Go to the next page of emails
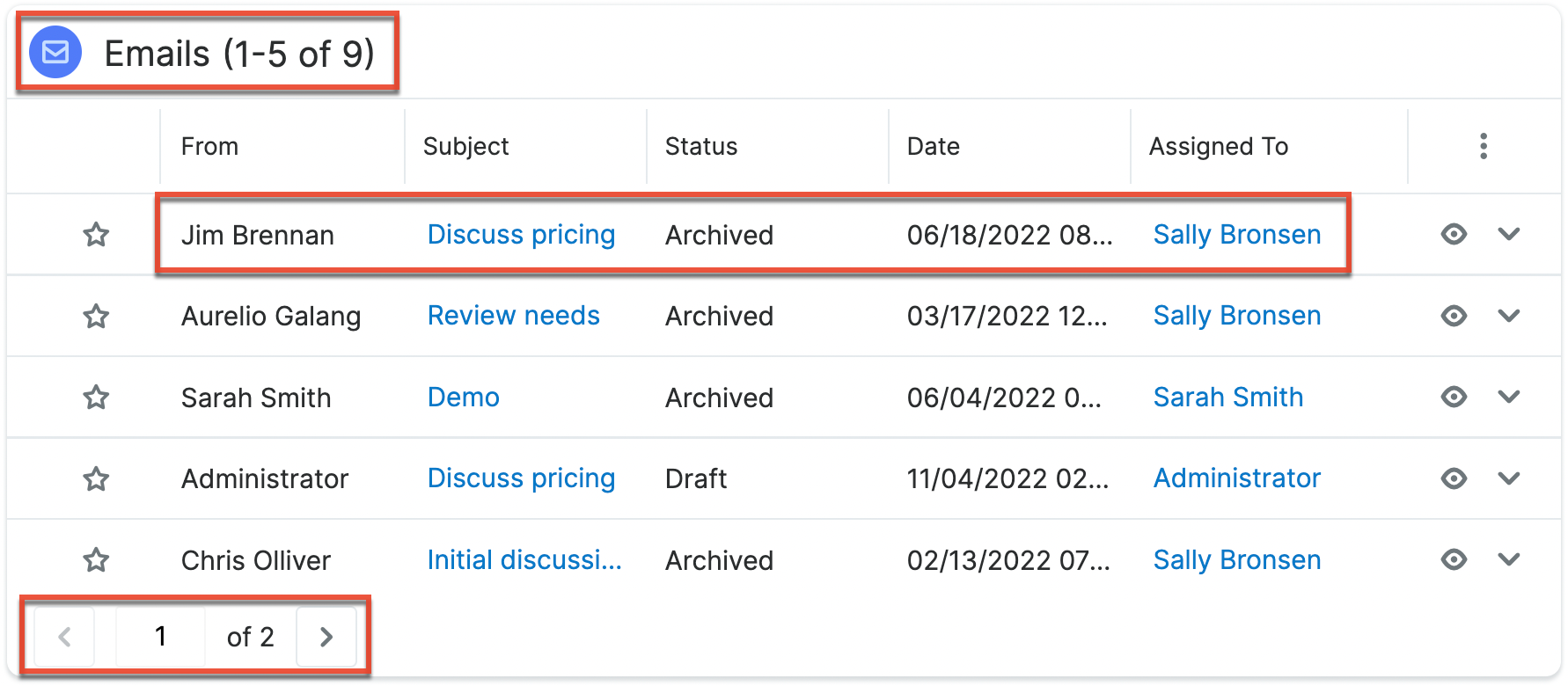This screenshot has width=1568, height=686. tap(326, 636)
